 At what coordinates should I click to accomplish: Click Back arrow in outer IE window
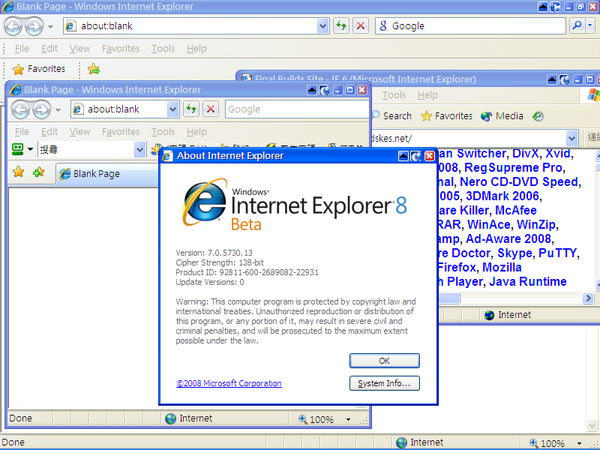coord(13,26)
